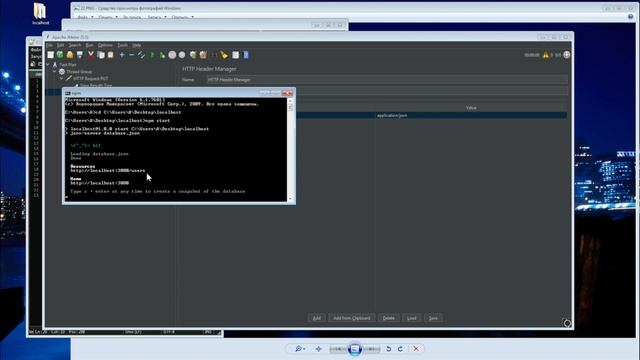Click the npm console scrollbar down arrow

[290, 198]
